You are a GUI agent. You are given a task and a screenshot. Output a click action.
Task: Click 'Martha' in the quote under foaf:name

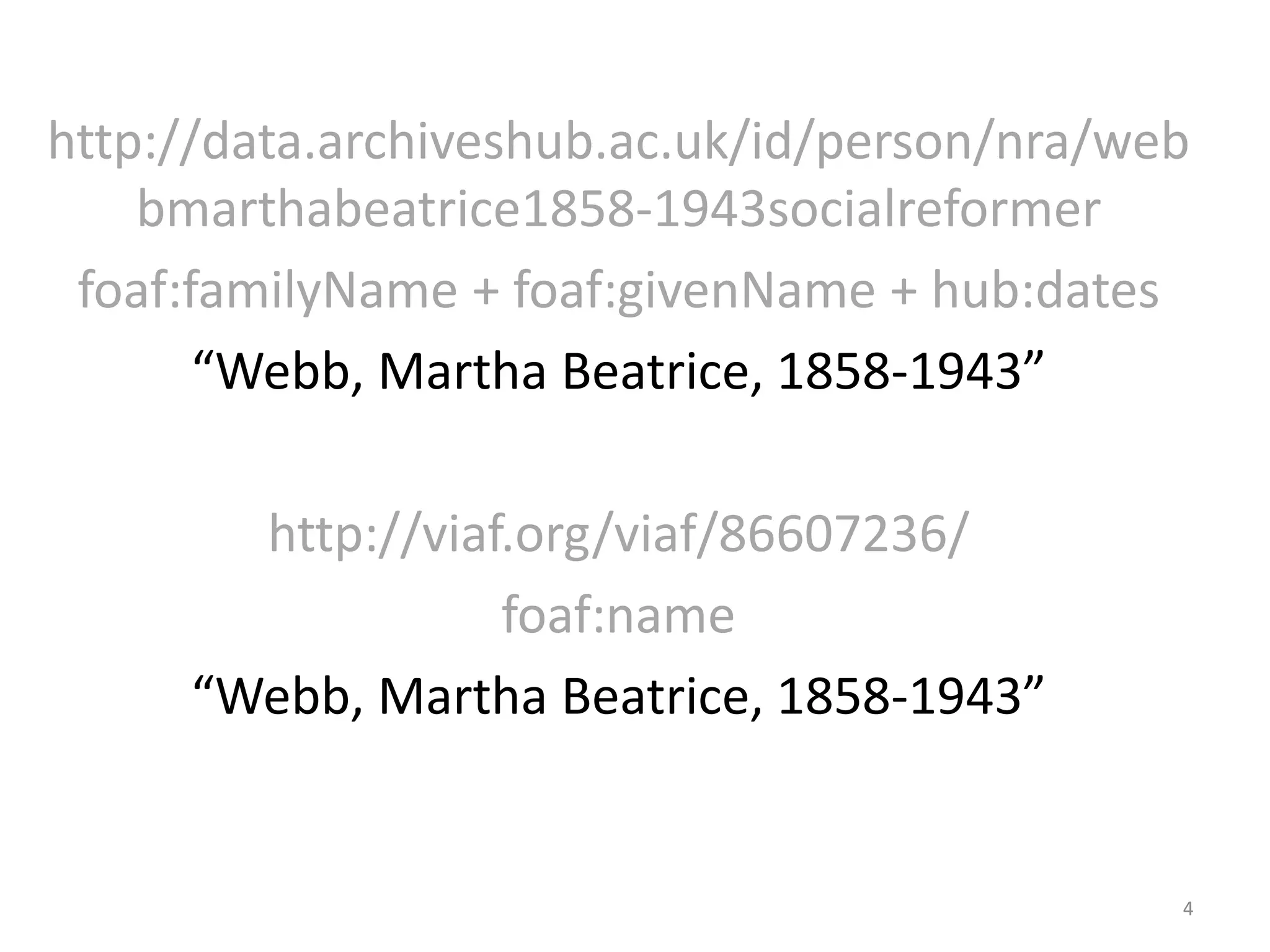click(462, 697)
